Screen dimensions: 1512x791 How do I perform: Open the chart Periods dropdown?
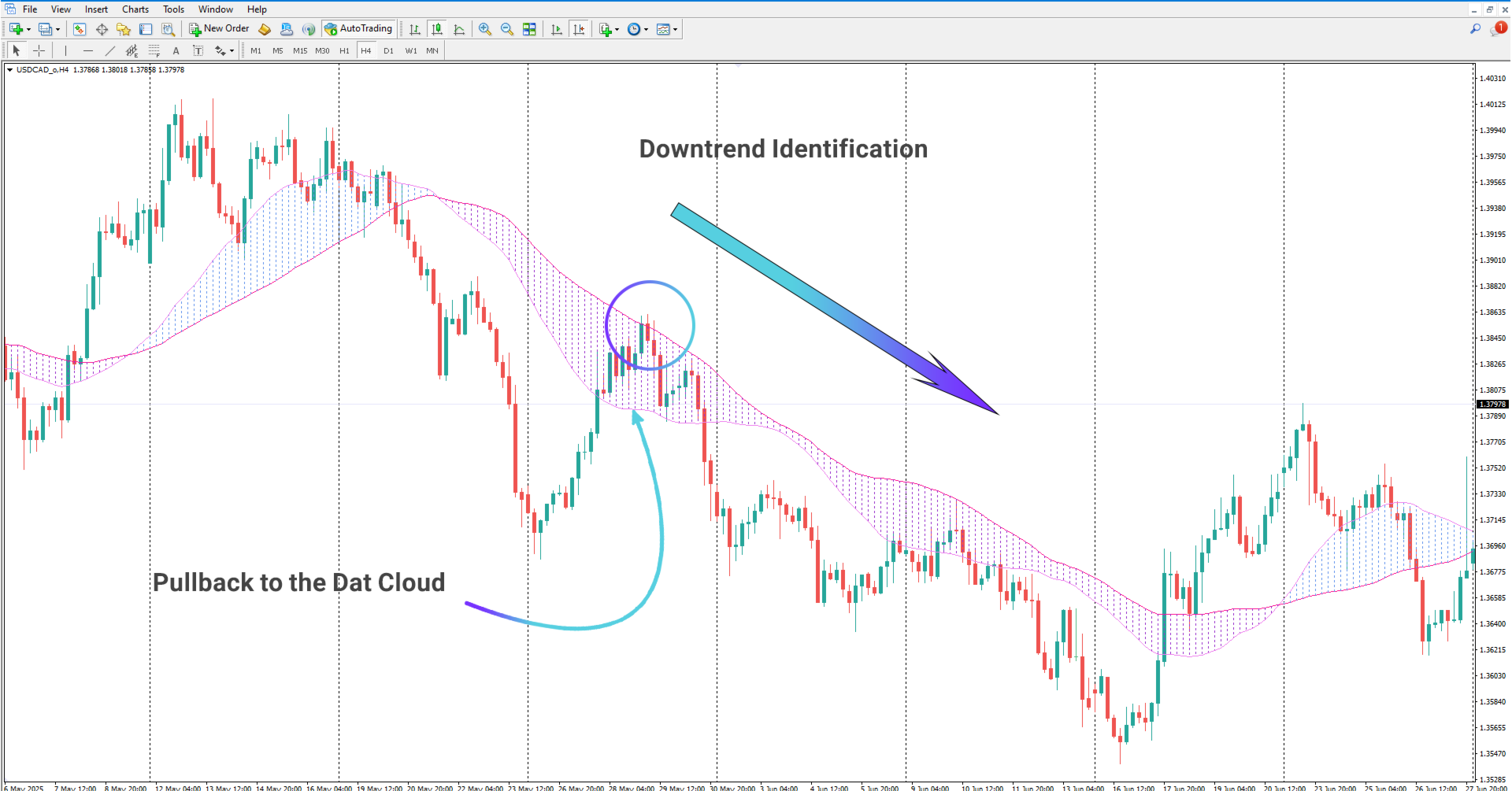[x=637, y=29]
